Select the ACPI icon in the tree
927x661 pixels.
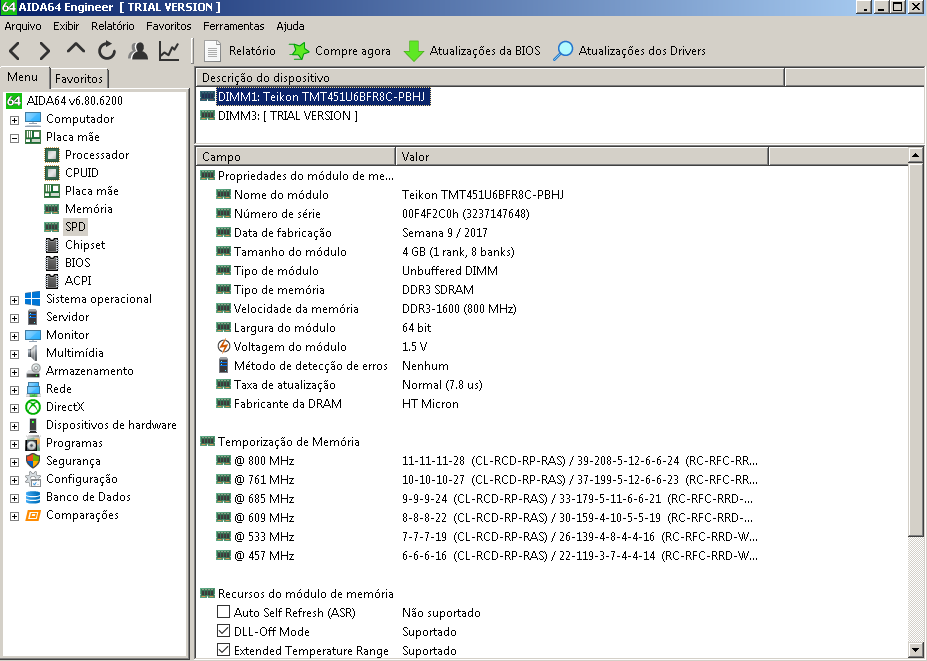click(x=52, y=281)
